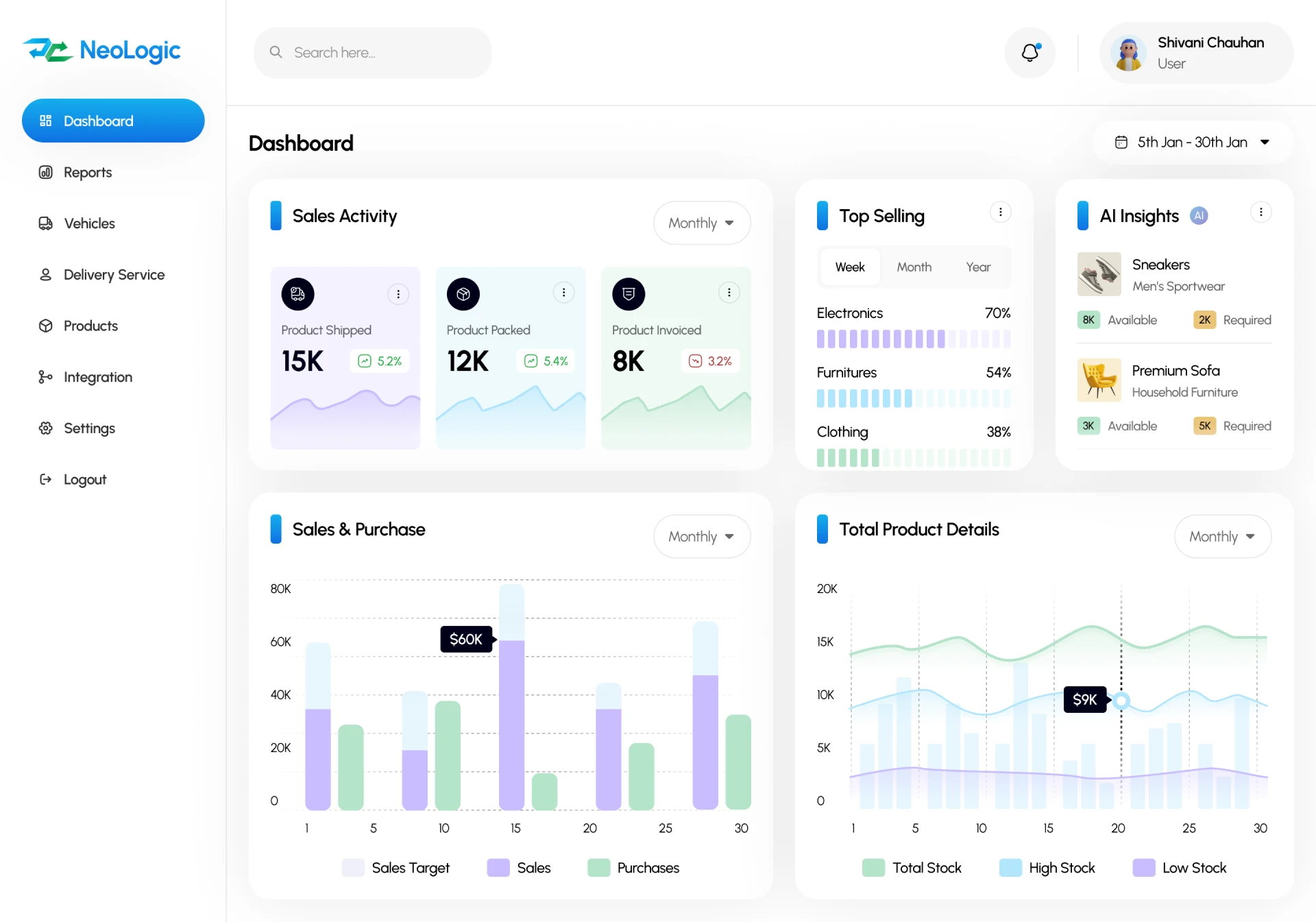This screenshot has width=1316, height=922.
Task: Select the Vehicles sidebar icon
Action: pos(45,223)
